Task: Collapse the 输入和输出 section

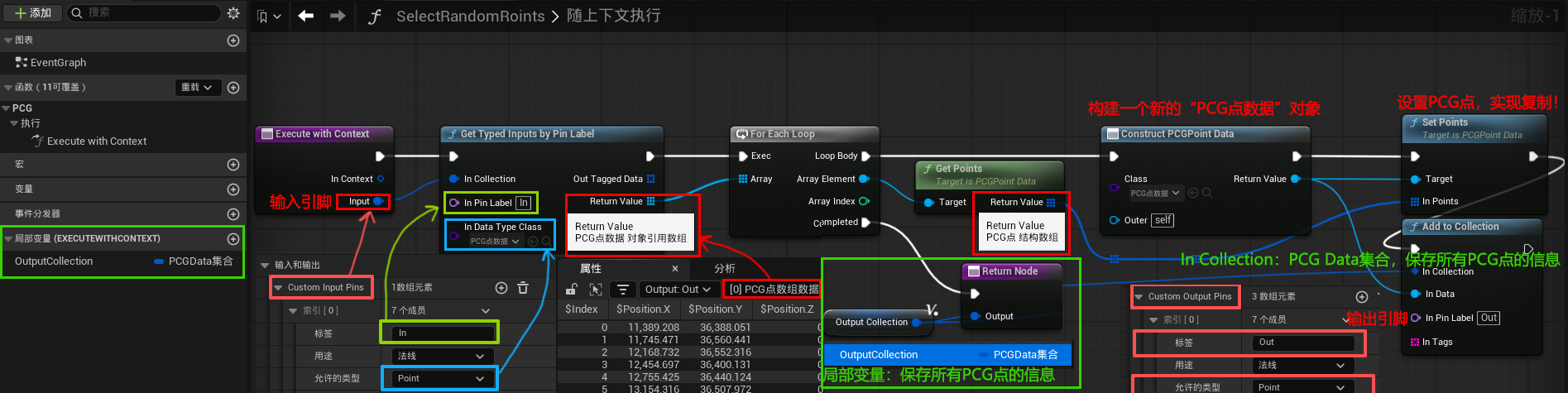Action: pyautogui.click(x=265, y=266)
